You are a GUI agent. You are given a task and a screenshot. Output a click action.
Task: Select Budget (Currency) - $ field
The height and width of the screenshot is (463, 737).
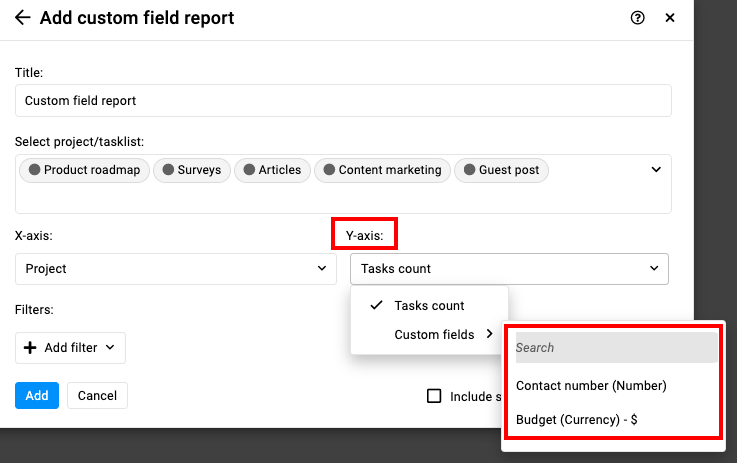point(577,419)
